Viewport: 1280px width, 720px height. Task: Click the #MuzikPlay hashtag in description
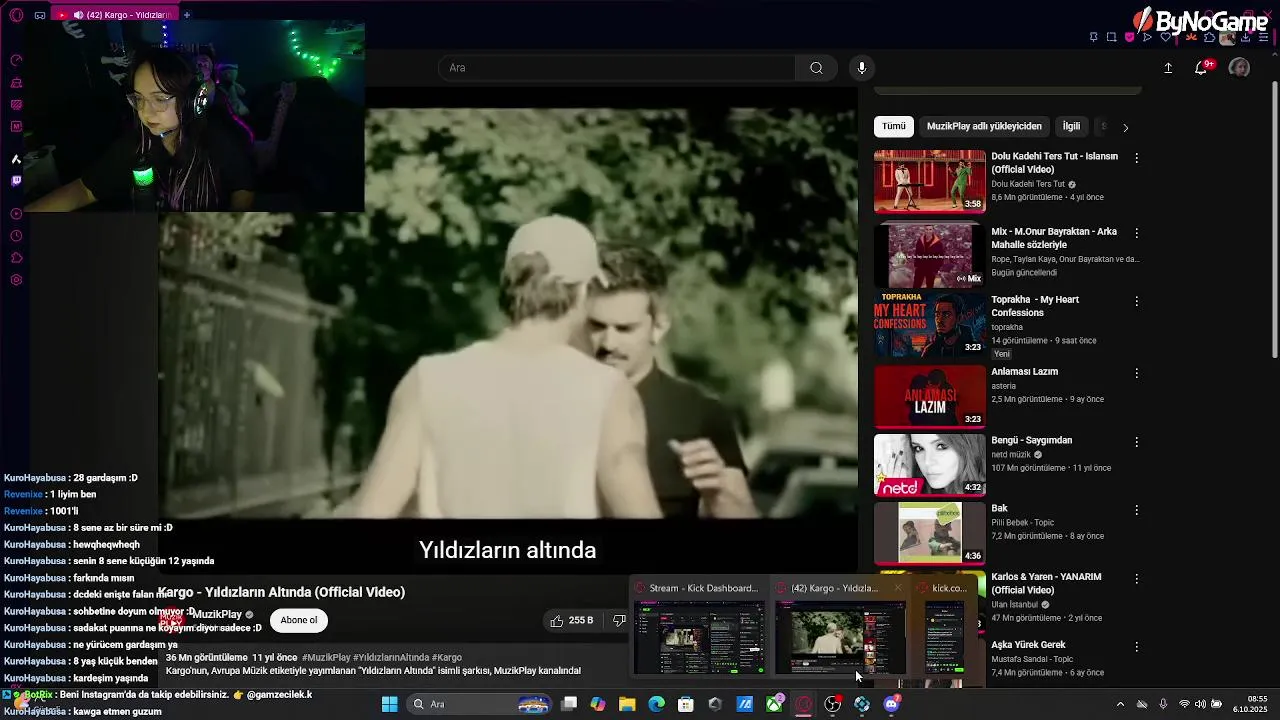coord(326,658)
